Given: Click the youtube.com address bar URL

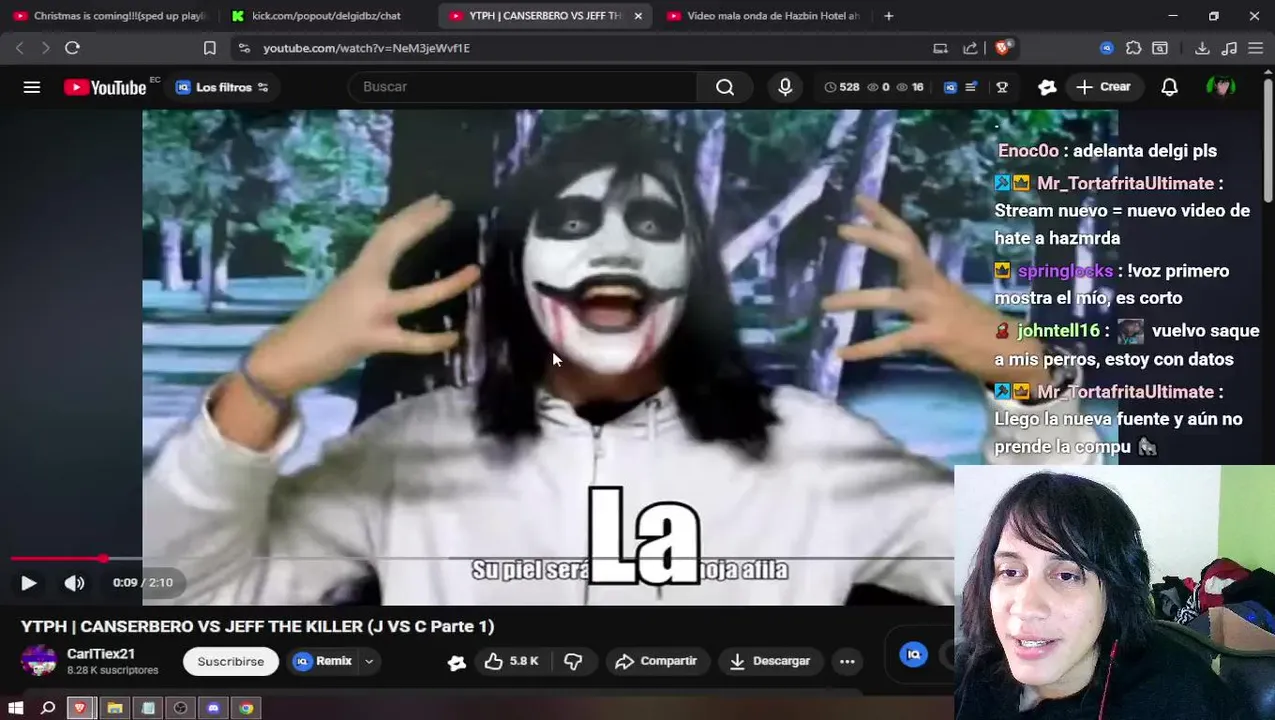Looking at the screenshot, I should (x=366, y=48).
